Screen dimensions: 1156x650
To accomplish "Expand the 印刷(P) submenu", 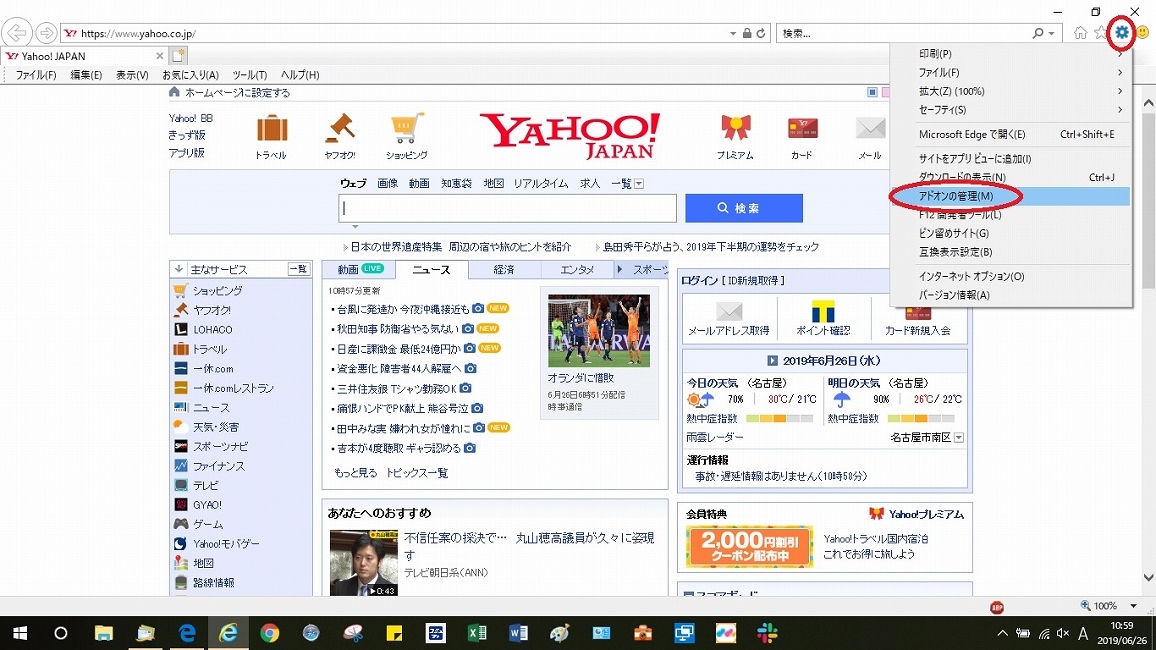I will (1120, 54).
